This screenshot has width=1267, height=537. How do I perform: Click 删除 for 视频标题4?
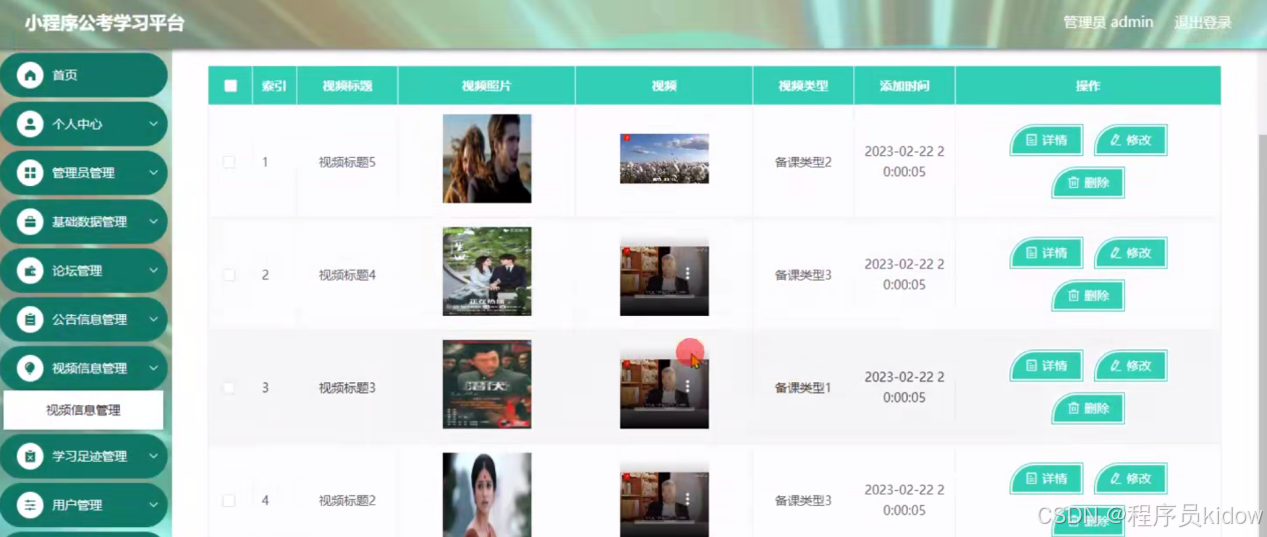1088,296
